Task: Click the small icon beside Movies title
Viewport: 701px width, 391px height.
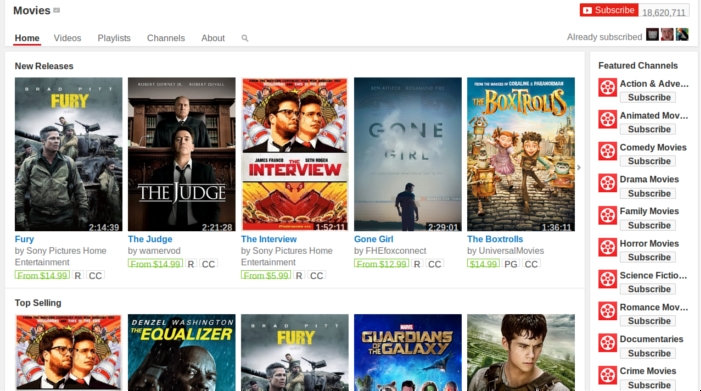Action: 56,10
